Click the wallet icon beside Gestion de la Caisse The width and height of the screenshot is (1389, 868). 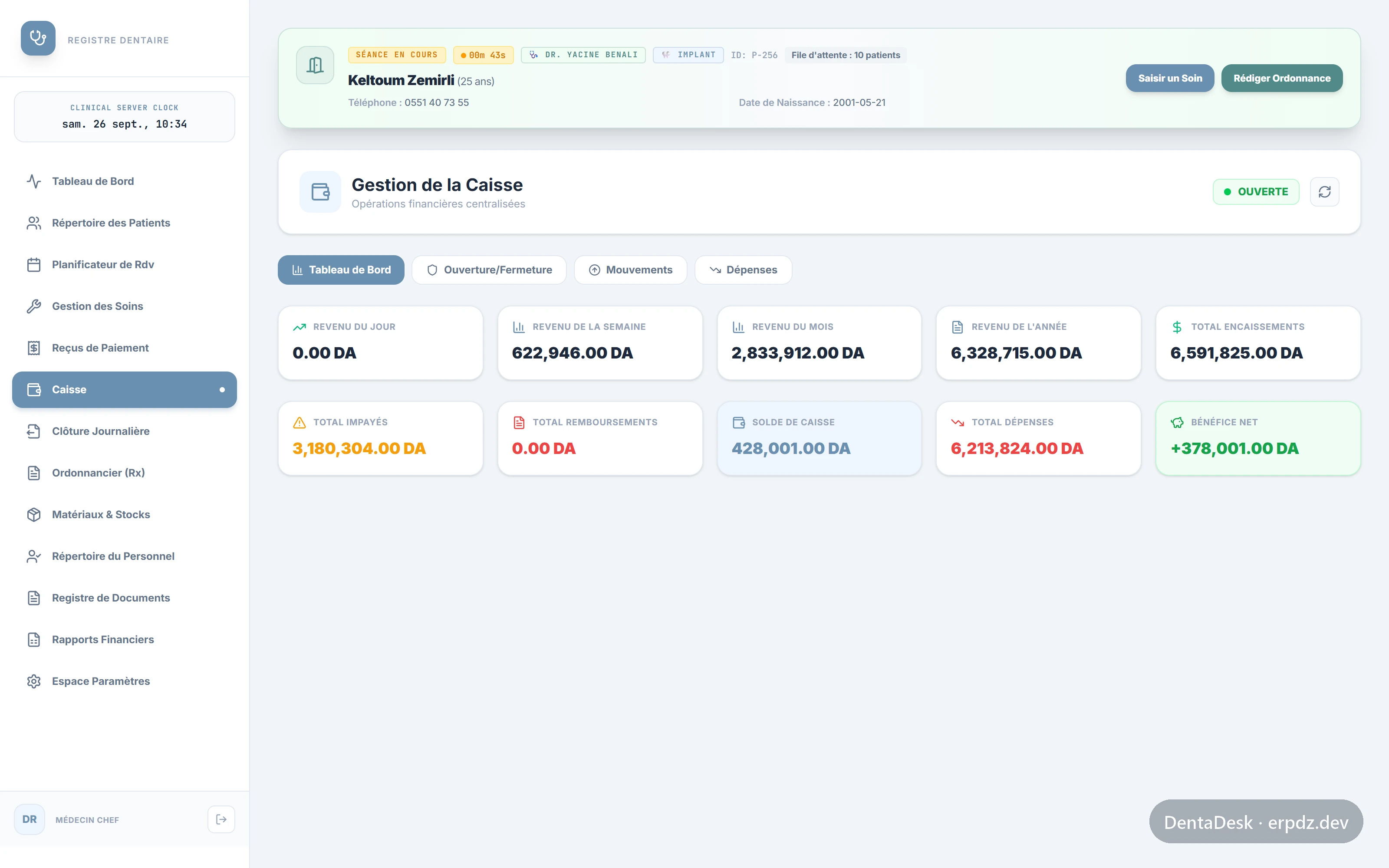320,192
